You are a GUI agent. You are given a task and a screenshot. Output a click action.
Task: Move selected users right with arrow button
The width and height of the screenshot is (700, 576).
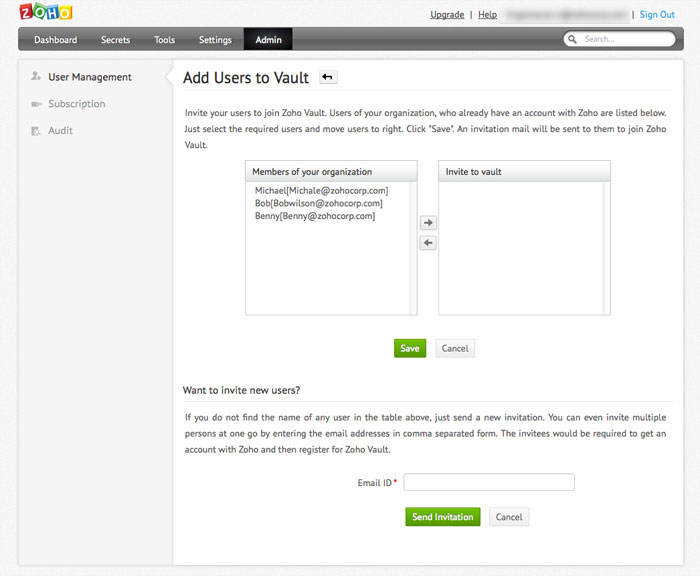428,222
